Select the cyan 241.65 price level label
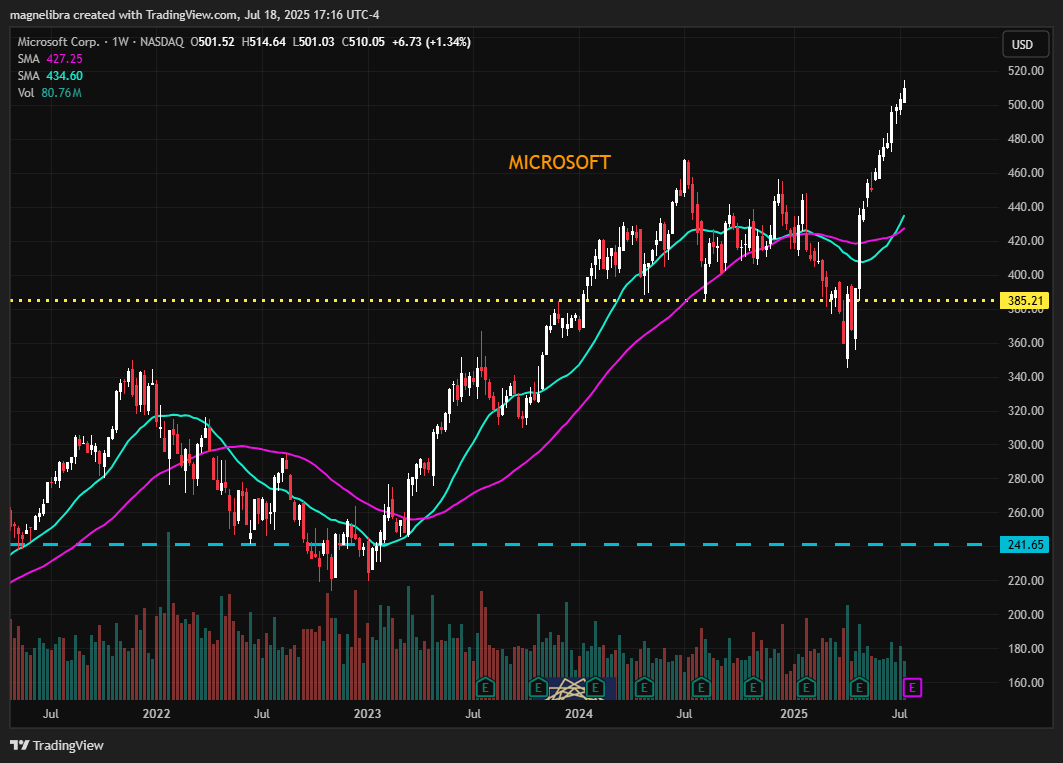This screenshot has height=763, width=1063. (x=1024, y=545)
